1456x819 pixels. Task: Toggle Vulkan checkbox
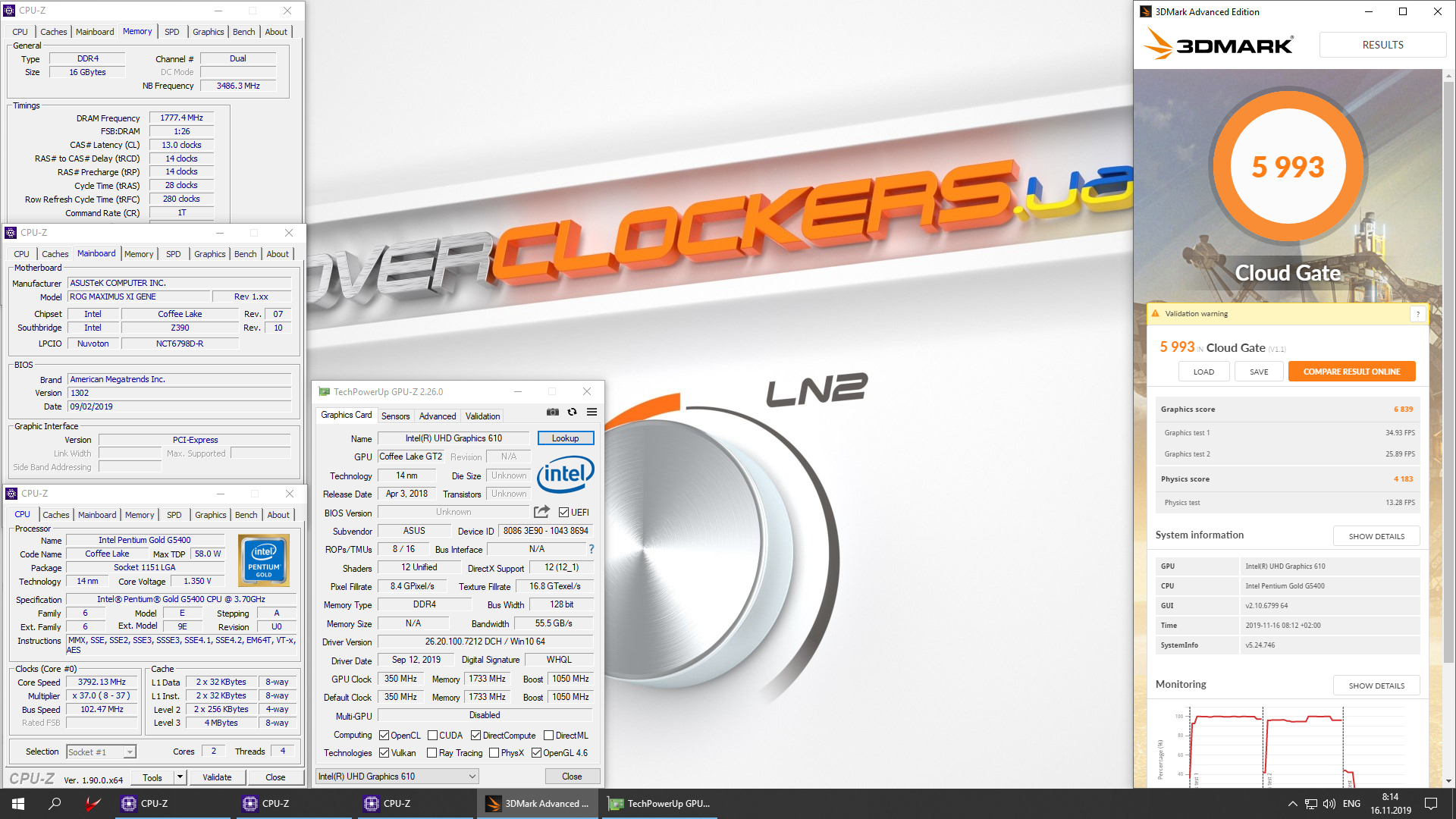(384, 753)
